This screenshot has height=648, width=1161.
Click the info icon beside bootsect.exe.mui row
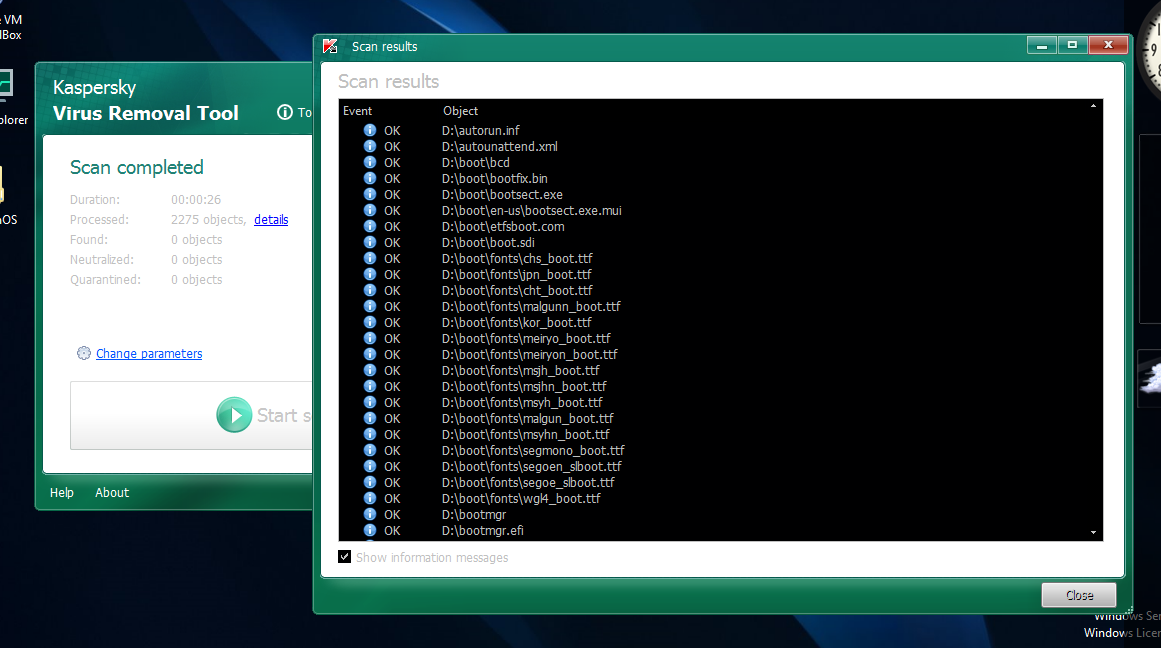[369, 210]
